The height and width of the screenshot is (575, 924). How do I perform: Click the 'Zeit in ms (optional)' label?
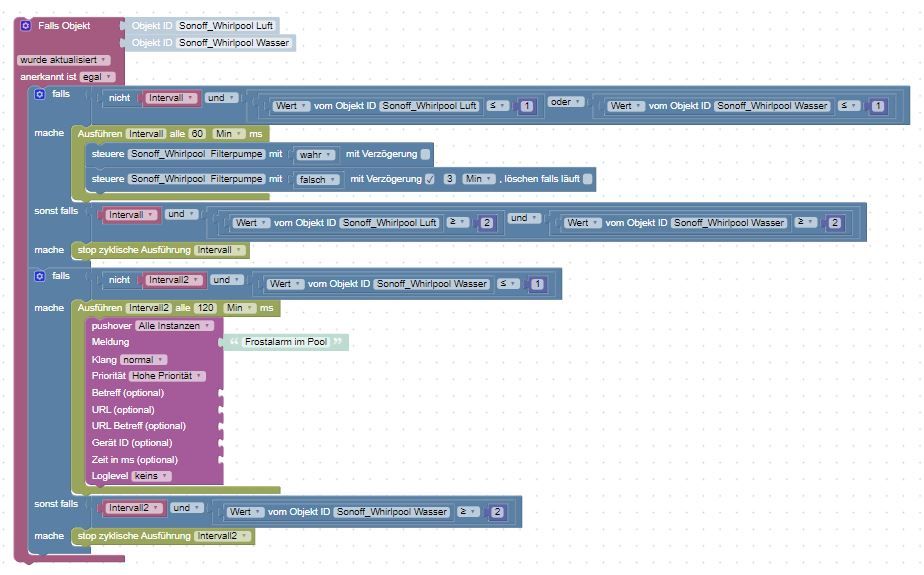point(134,460)
